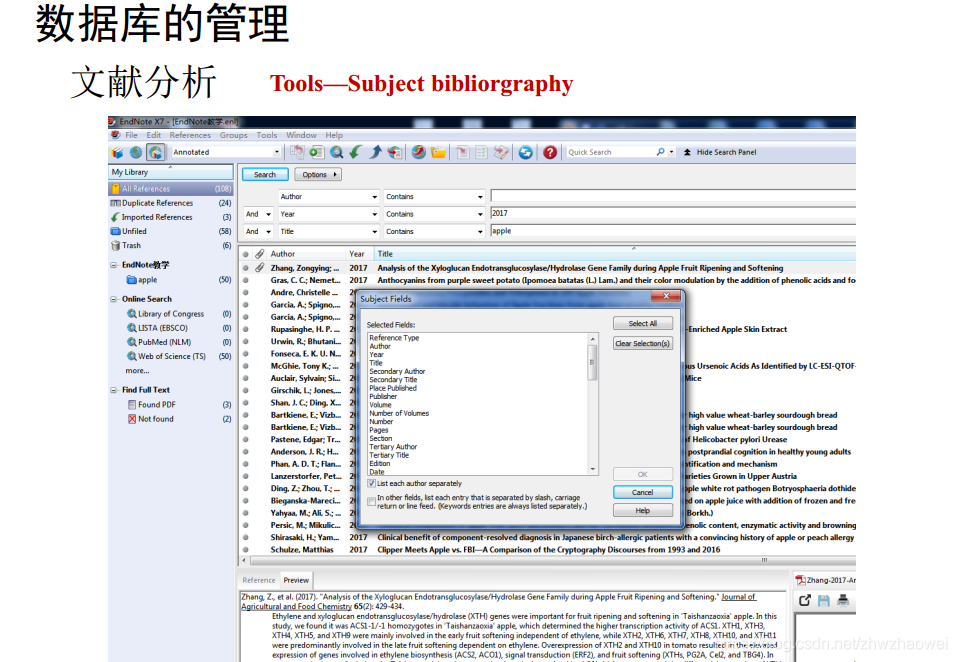
Task: Open the Groups menu
Action: [233, 135]
